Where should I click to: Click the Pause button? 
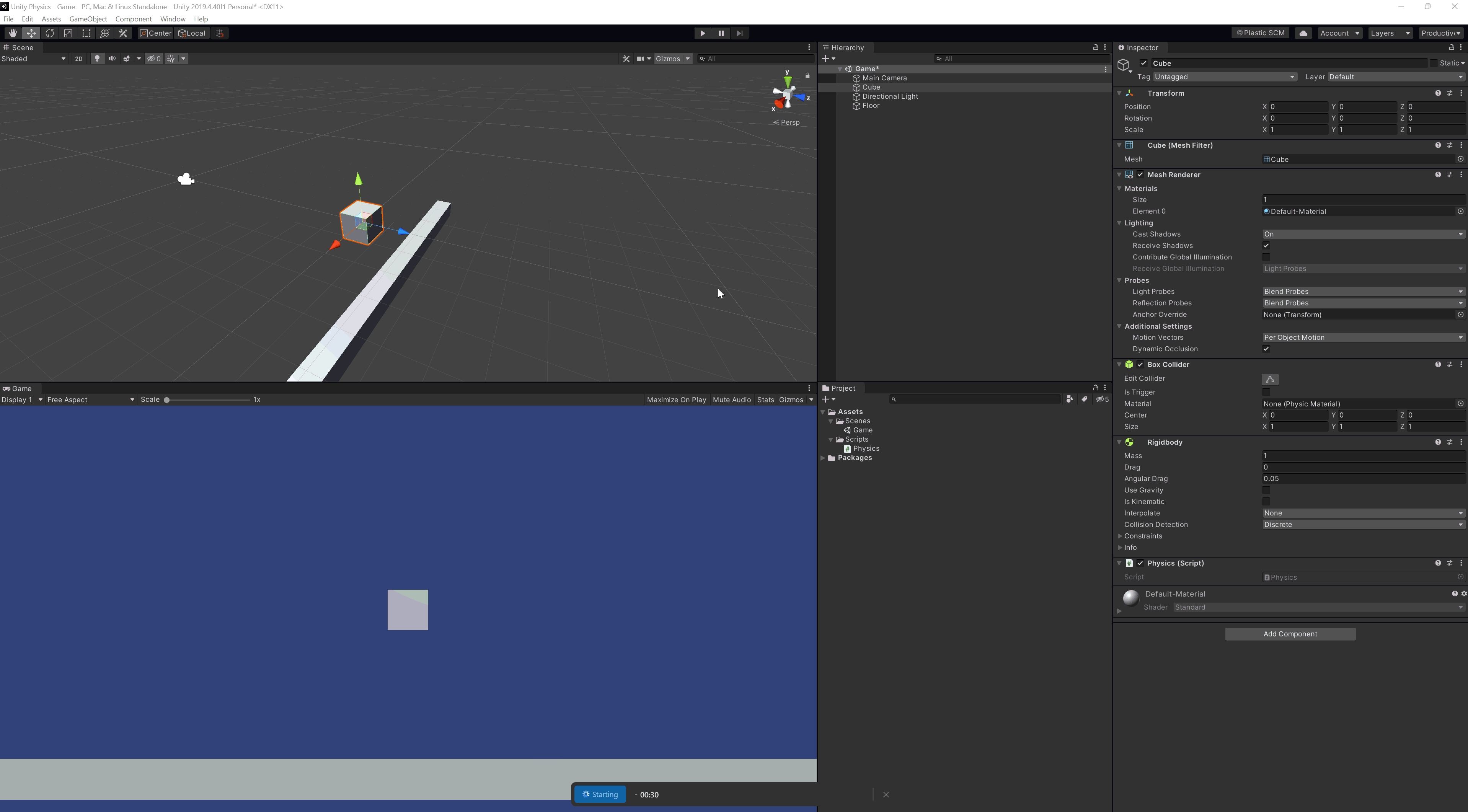pyautogui.click(x=721, y=33)
